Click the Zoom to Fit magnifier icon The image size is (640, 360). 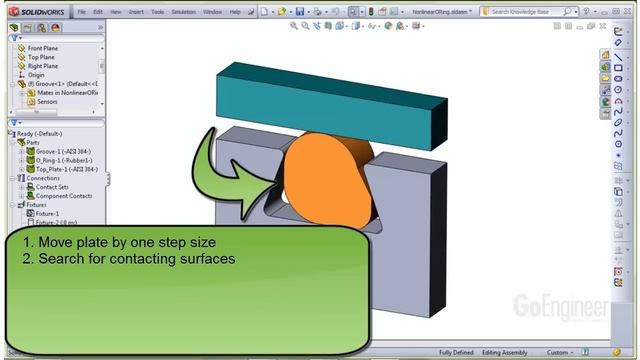point(293,26)
